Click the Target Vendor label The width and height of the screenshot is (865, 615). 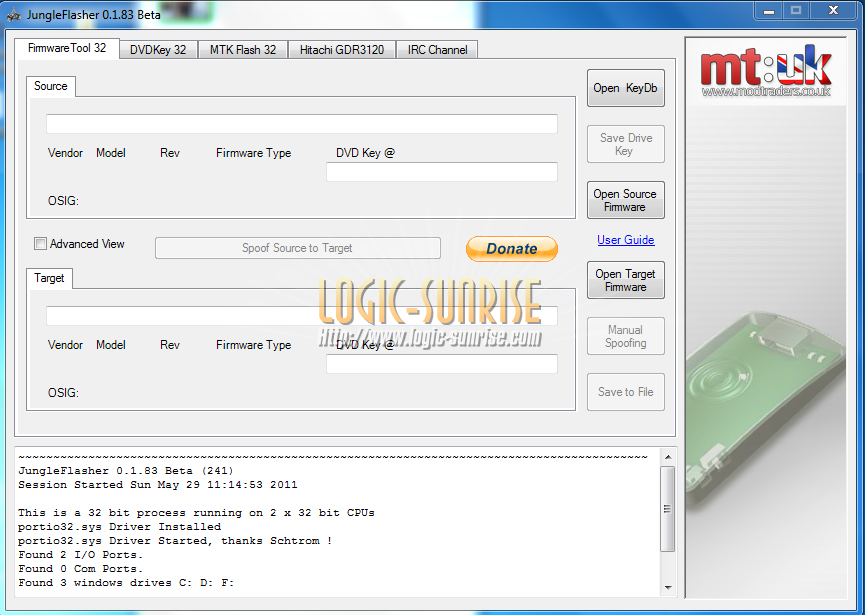point(65,345)
